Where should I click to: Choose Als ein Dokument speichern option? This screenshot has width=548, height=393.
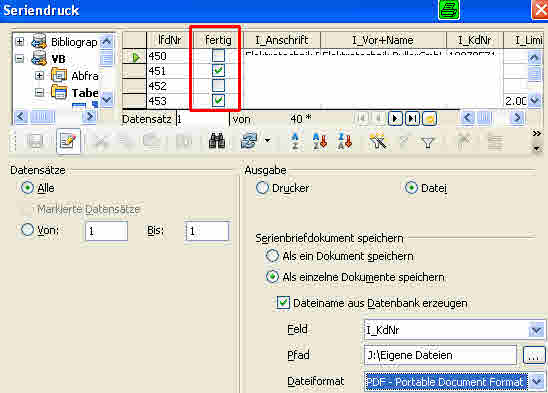click(x=272, y=256)
